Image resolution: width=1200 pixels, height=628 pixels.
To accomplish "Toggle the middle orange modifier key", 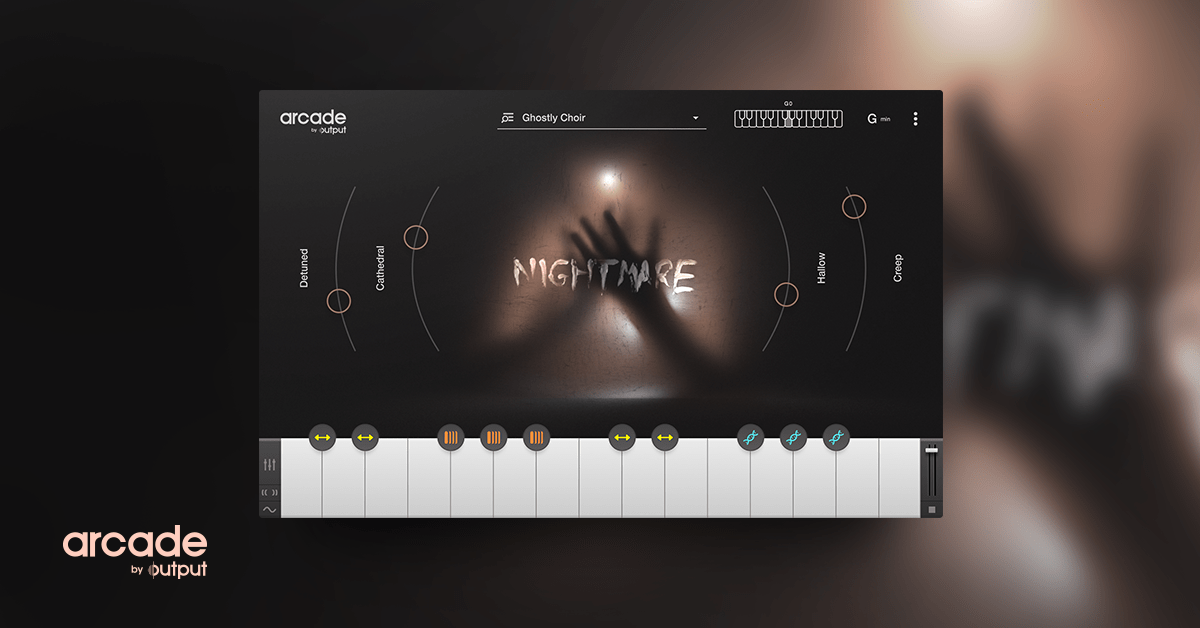I will coord(492,438).
